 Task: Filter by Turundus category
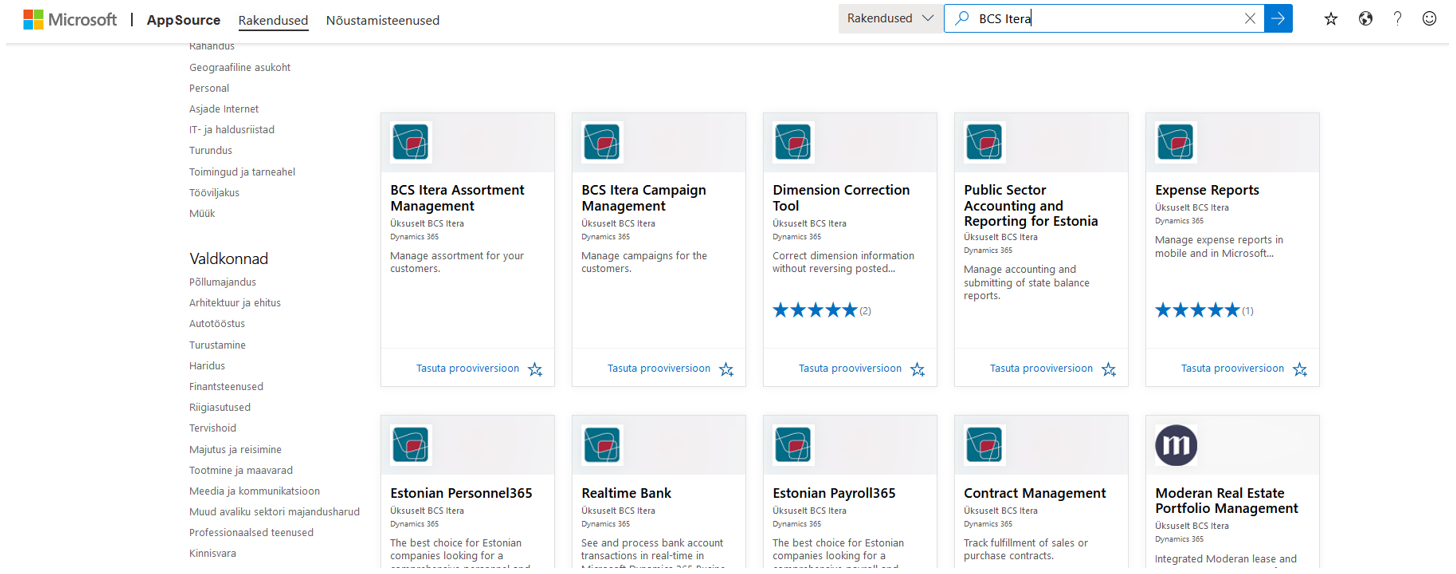211,150
